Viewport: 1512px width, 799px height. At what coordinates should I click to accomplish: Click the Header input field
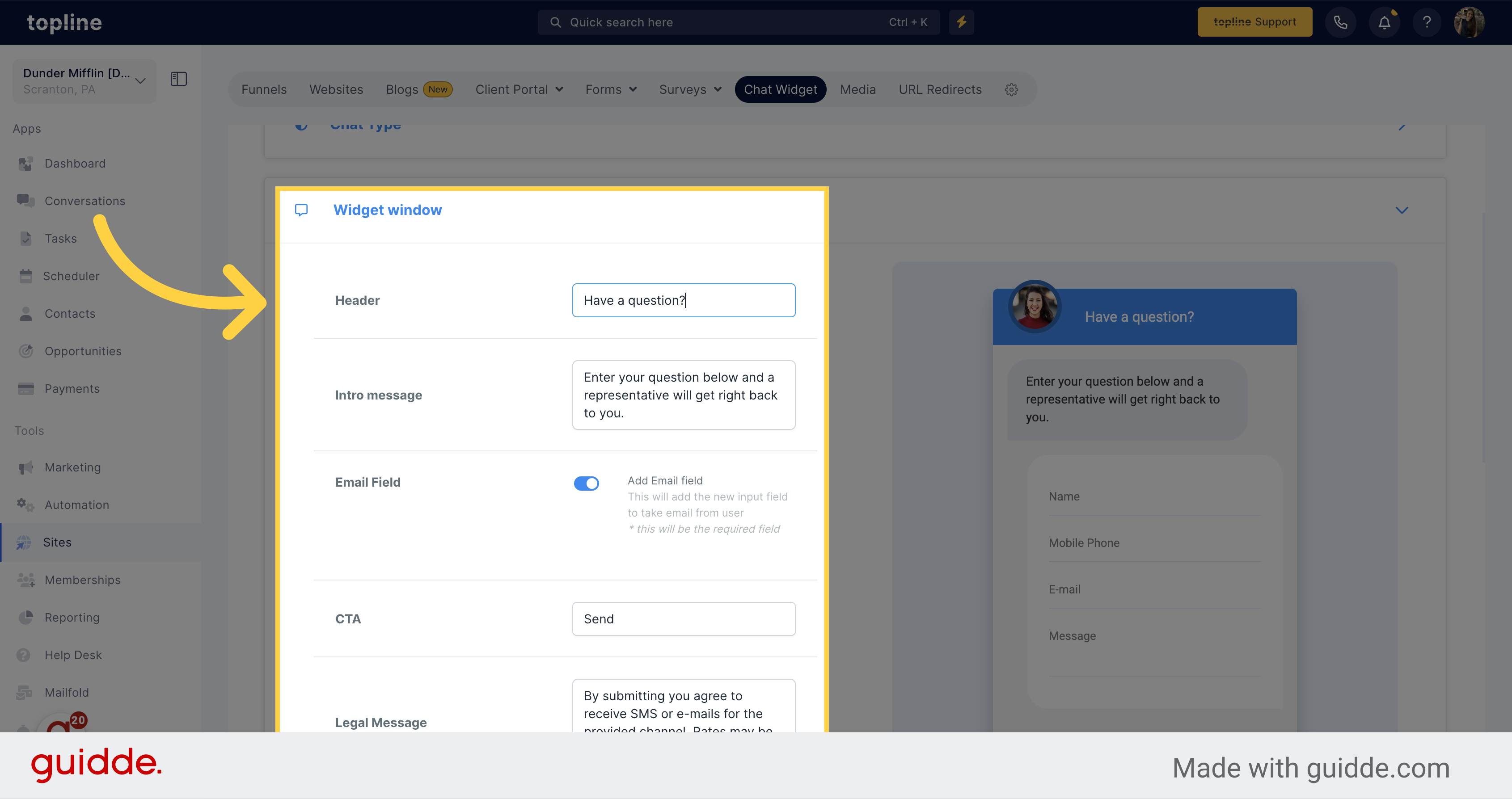point(684,300)
